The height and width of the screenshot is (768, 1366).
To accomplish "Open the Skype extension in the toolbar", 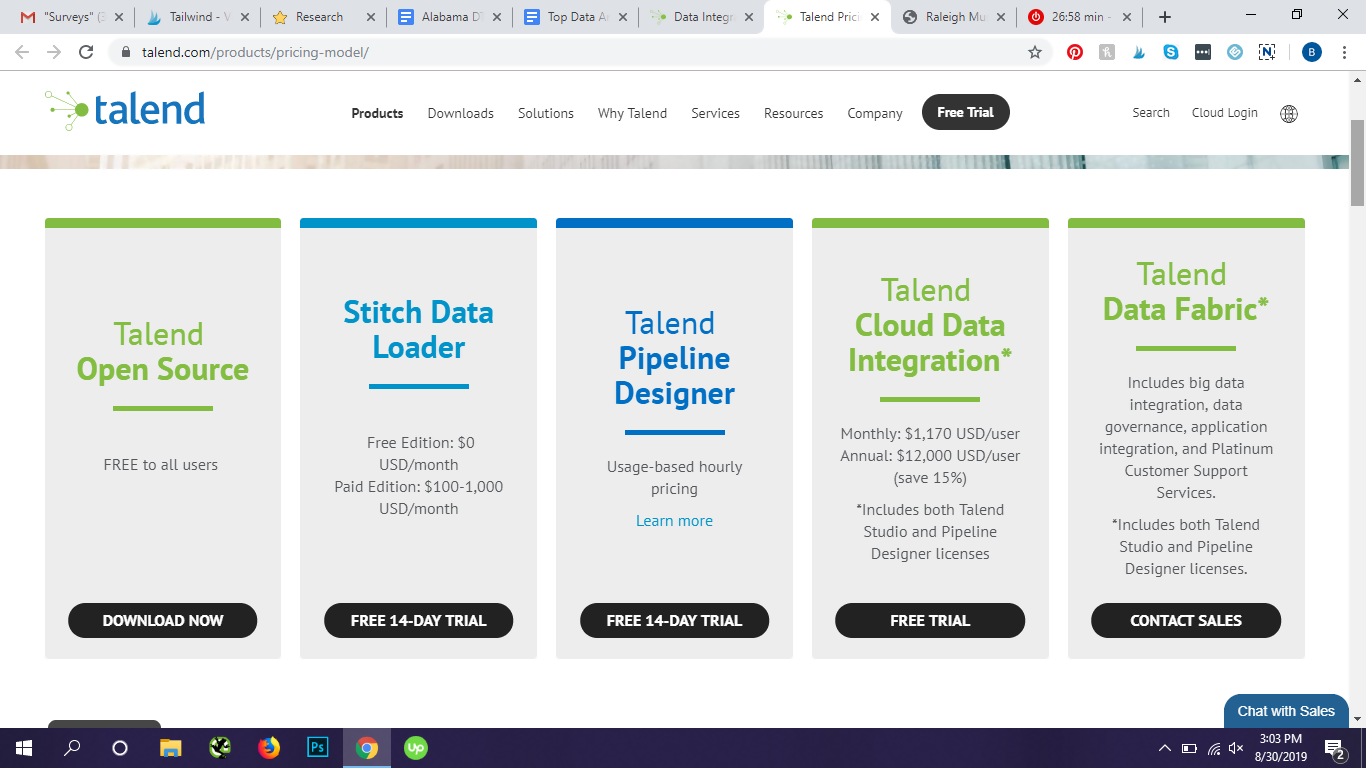I will click(x=1171, y=52).
